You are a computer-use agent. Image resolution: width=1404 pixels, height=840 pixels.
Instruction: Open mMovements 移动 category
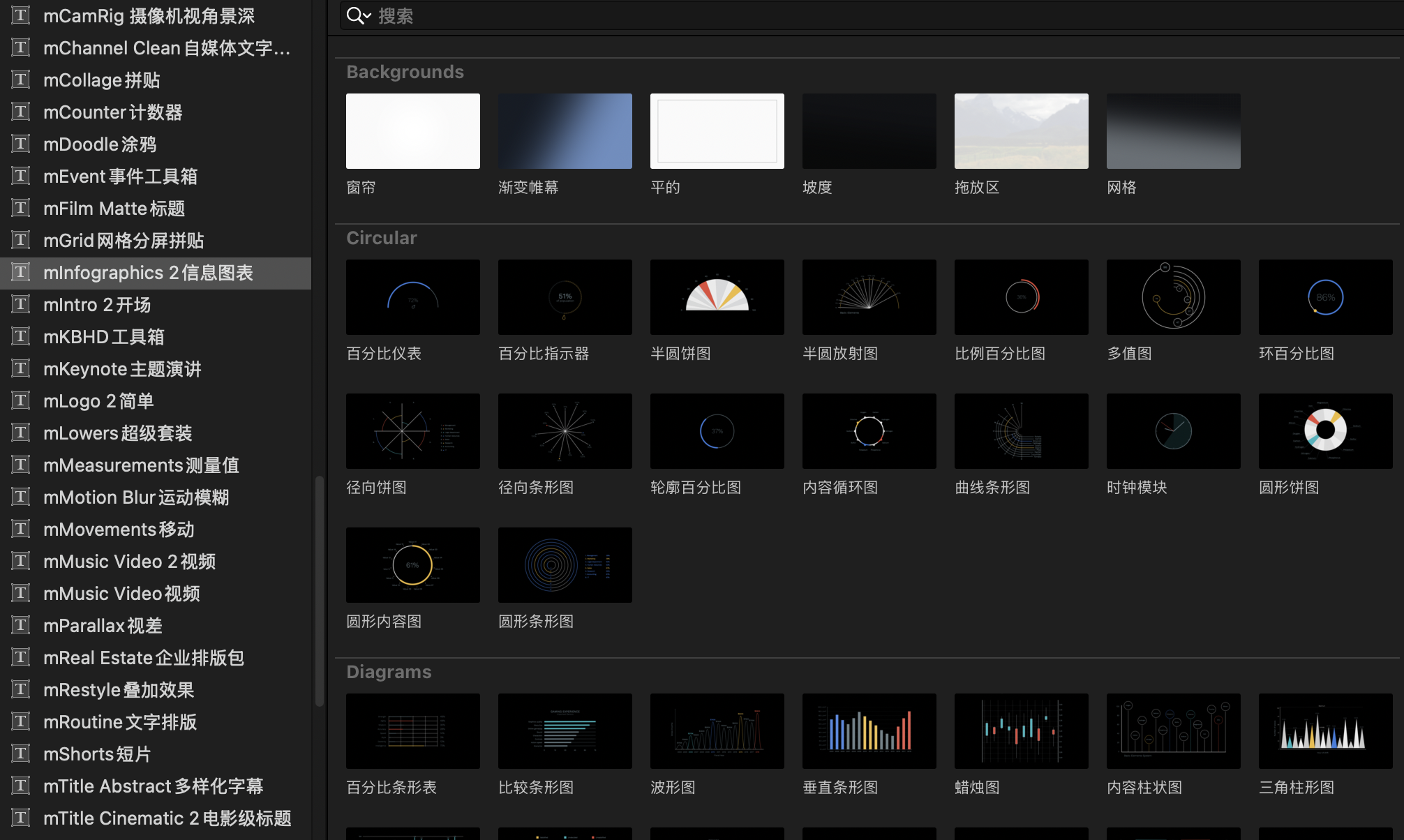[156, 529]
